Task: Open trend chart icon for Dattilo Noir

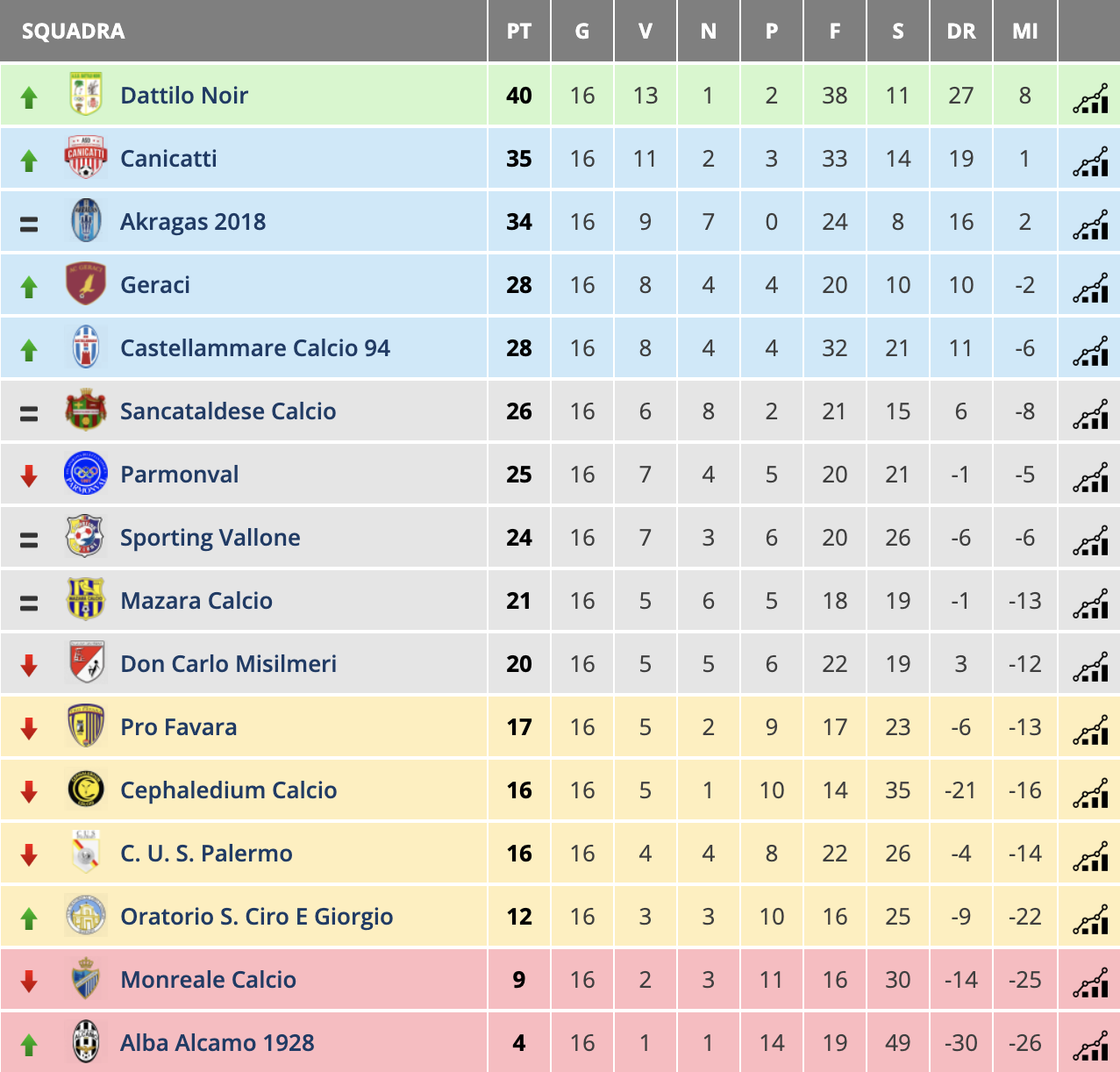Action: pyautogui.click(x=1090, y=97)
